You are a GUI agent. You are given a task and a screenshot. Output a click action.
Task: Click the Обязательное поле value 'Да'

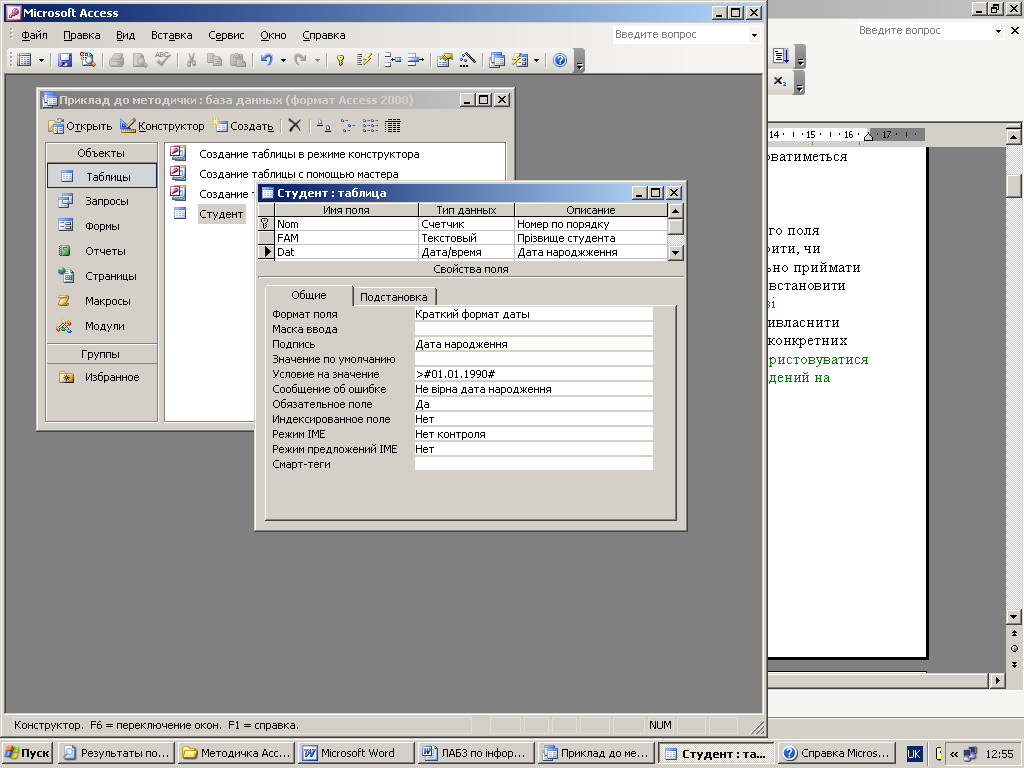click(x=534, y=404)
